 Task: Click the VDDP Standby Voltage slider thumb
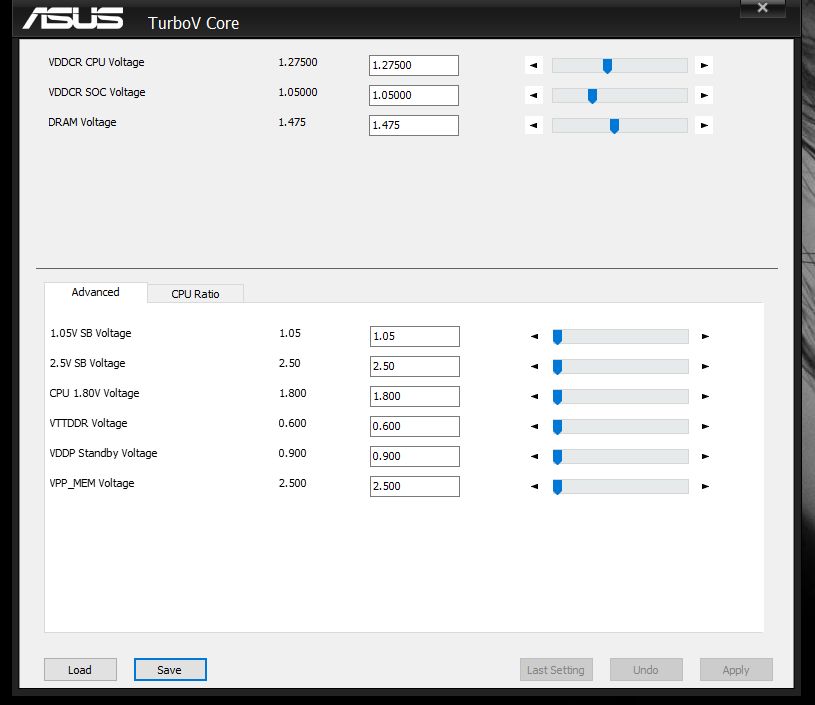[x=557, y=457]
